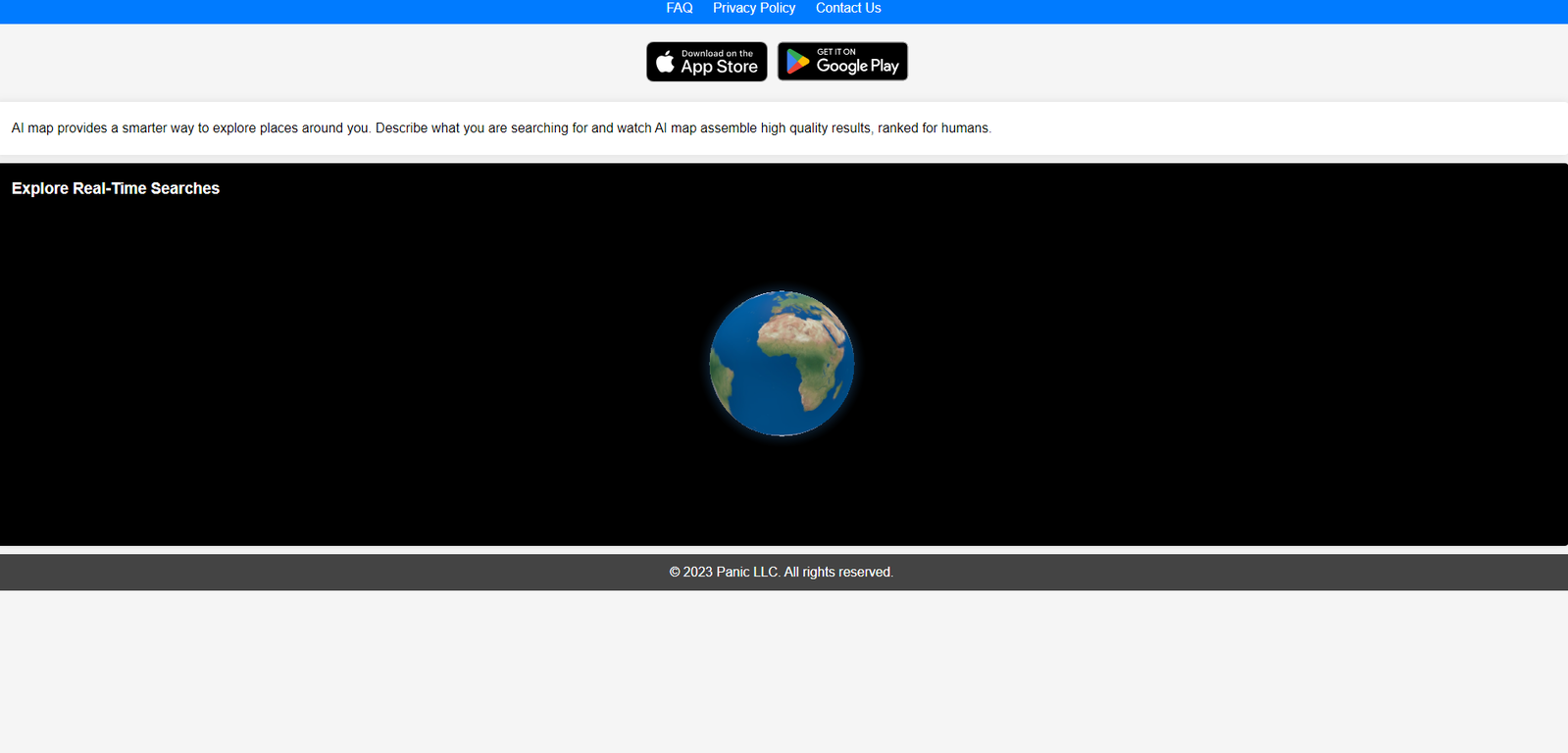Click the Download on the App Store badge
This screenshot has height=753, width=1568.
click(x=707, y=62)
